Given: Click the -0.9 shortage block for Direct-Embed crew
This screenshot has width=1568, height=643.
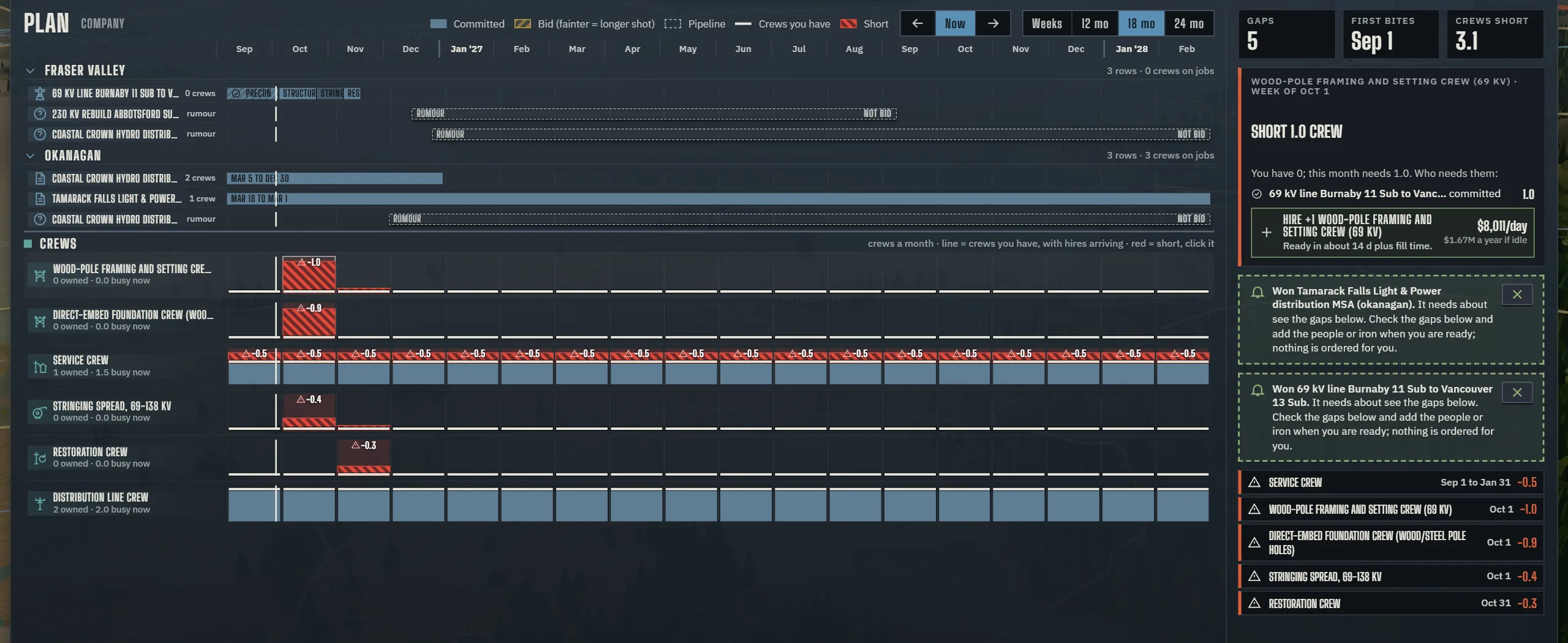Looking at the screenshot, I should [309, 320].
